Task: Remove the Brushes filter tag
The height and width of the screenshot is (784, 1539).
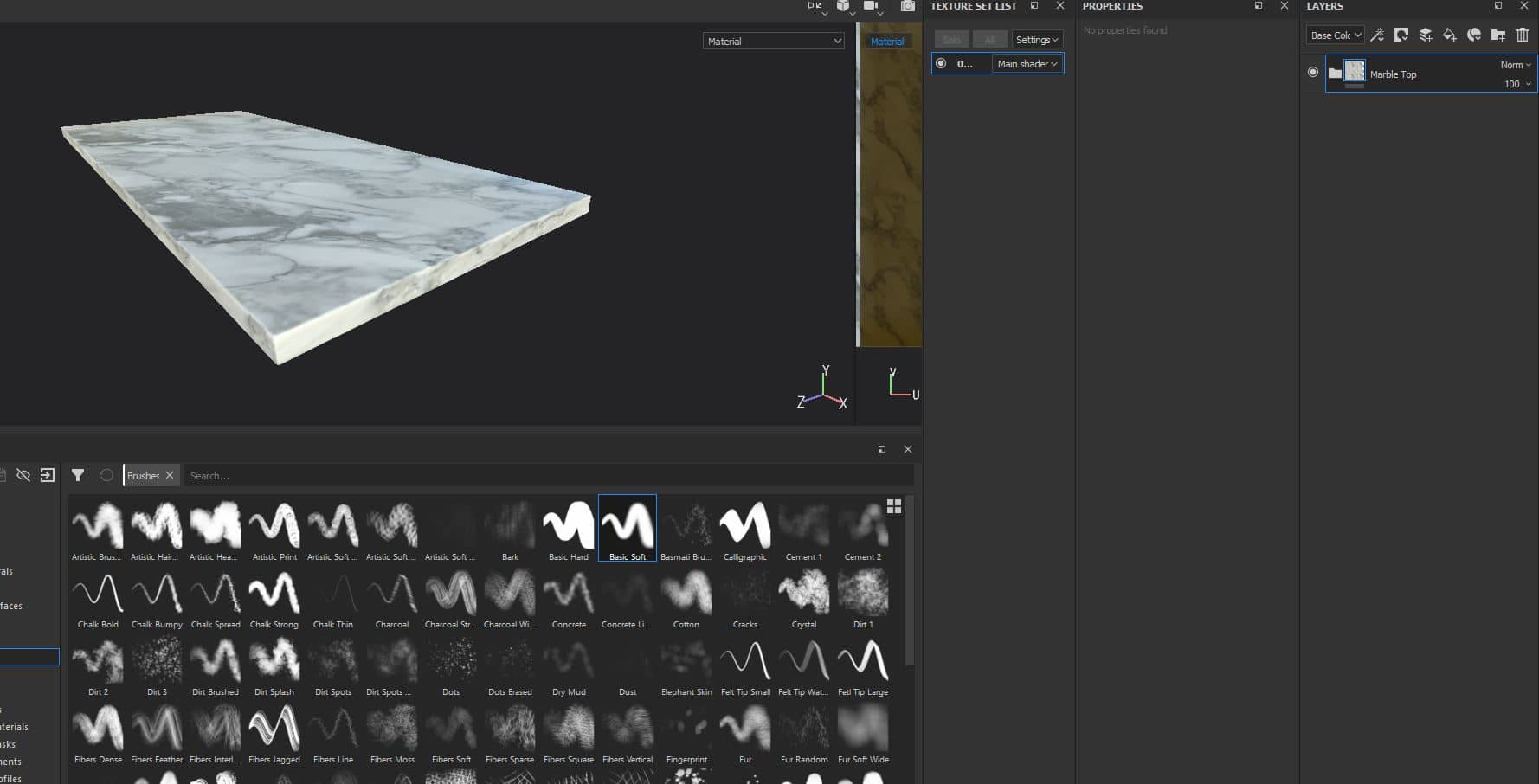Action: (170, 475)
